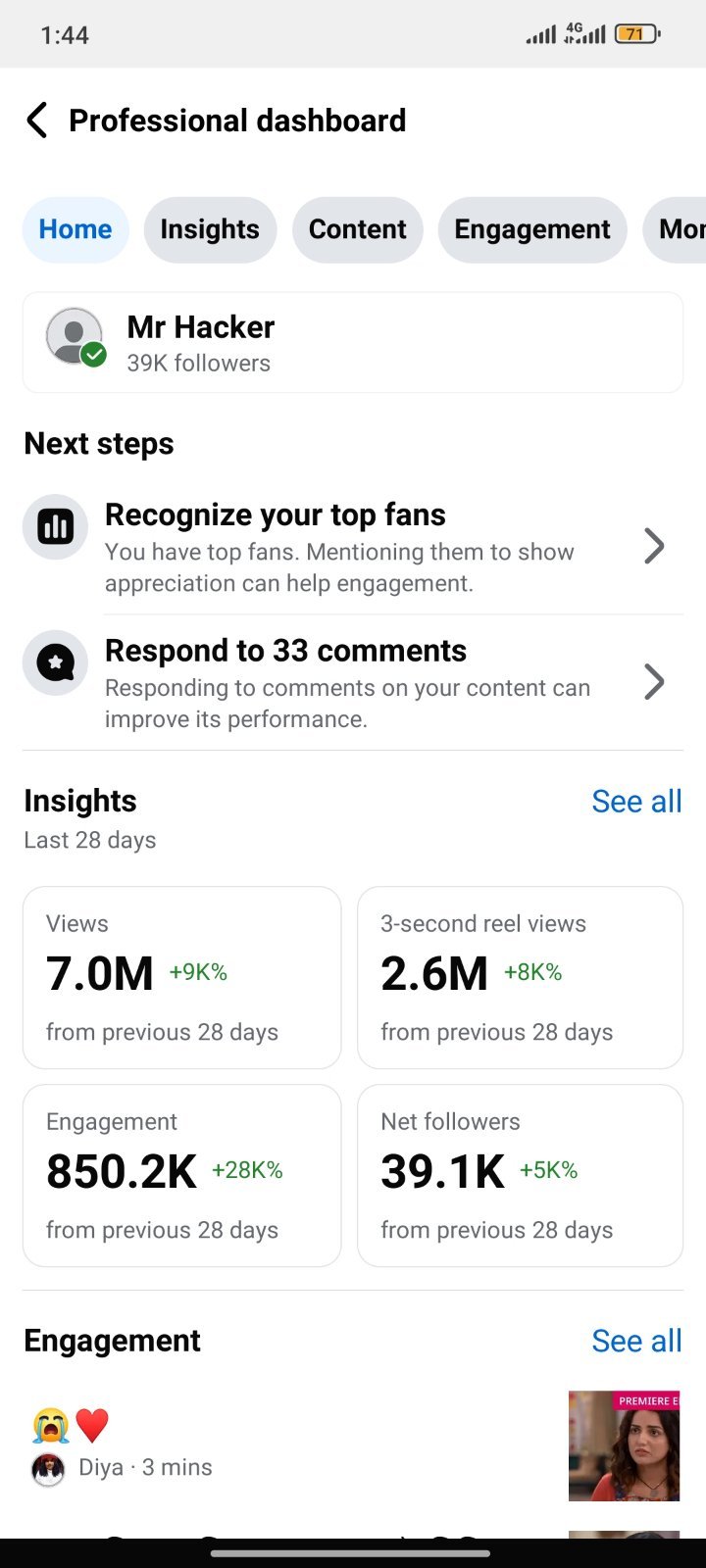The image size is (706, 1568).
Task: Click See all next to Insights
Action: point(636,802)
